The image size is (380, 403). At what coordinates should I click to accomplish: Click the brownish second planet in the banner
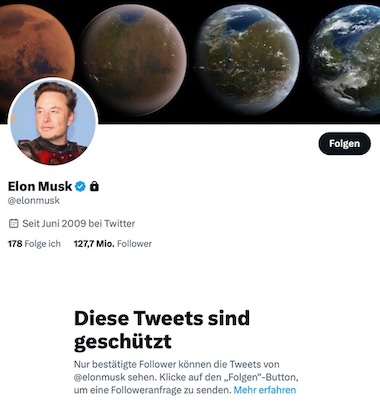(133, 60)
